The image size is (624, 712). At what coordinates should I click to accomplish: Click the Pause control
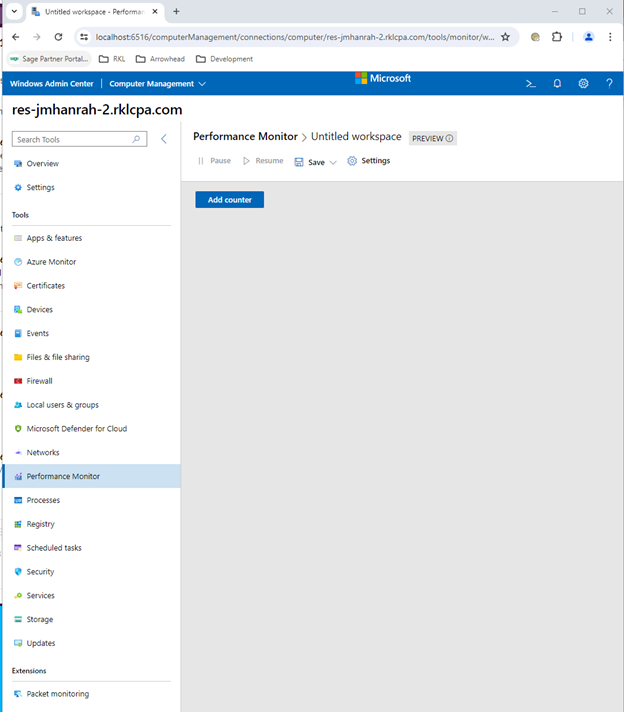pyautogui.click(x=214, y=161)
